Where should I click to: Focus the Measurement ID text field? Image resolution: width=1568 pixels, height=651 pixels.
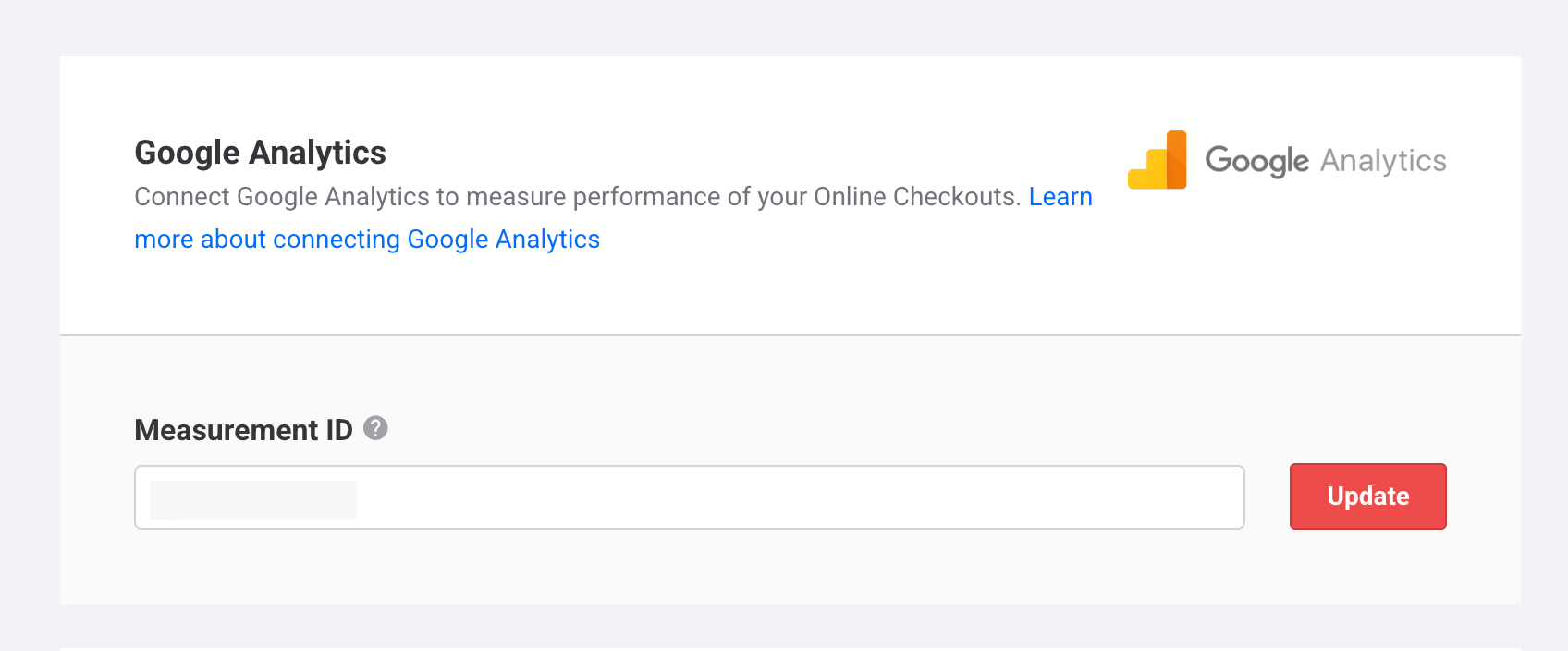click(689, 497)
